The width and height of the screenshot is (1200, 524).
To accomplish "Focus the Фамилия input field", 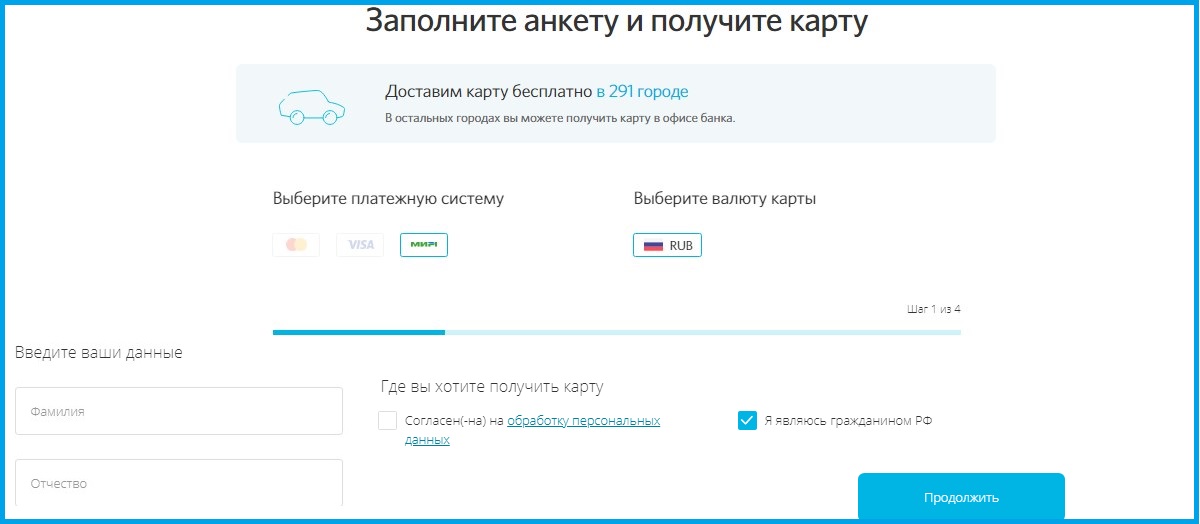I will 179,411.
